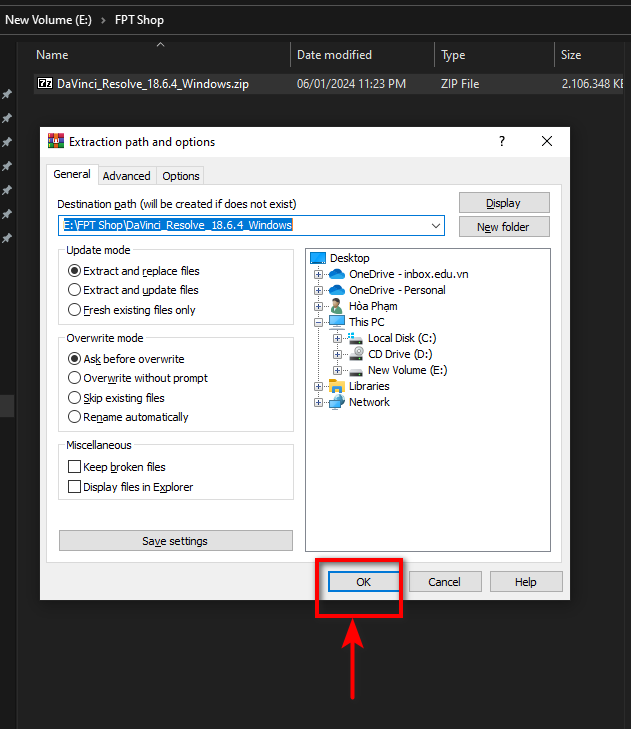Expand New Volume (E:) node

[x=338, y=370]
